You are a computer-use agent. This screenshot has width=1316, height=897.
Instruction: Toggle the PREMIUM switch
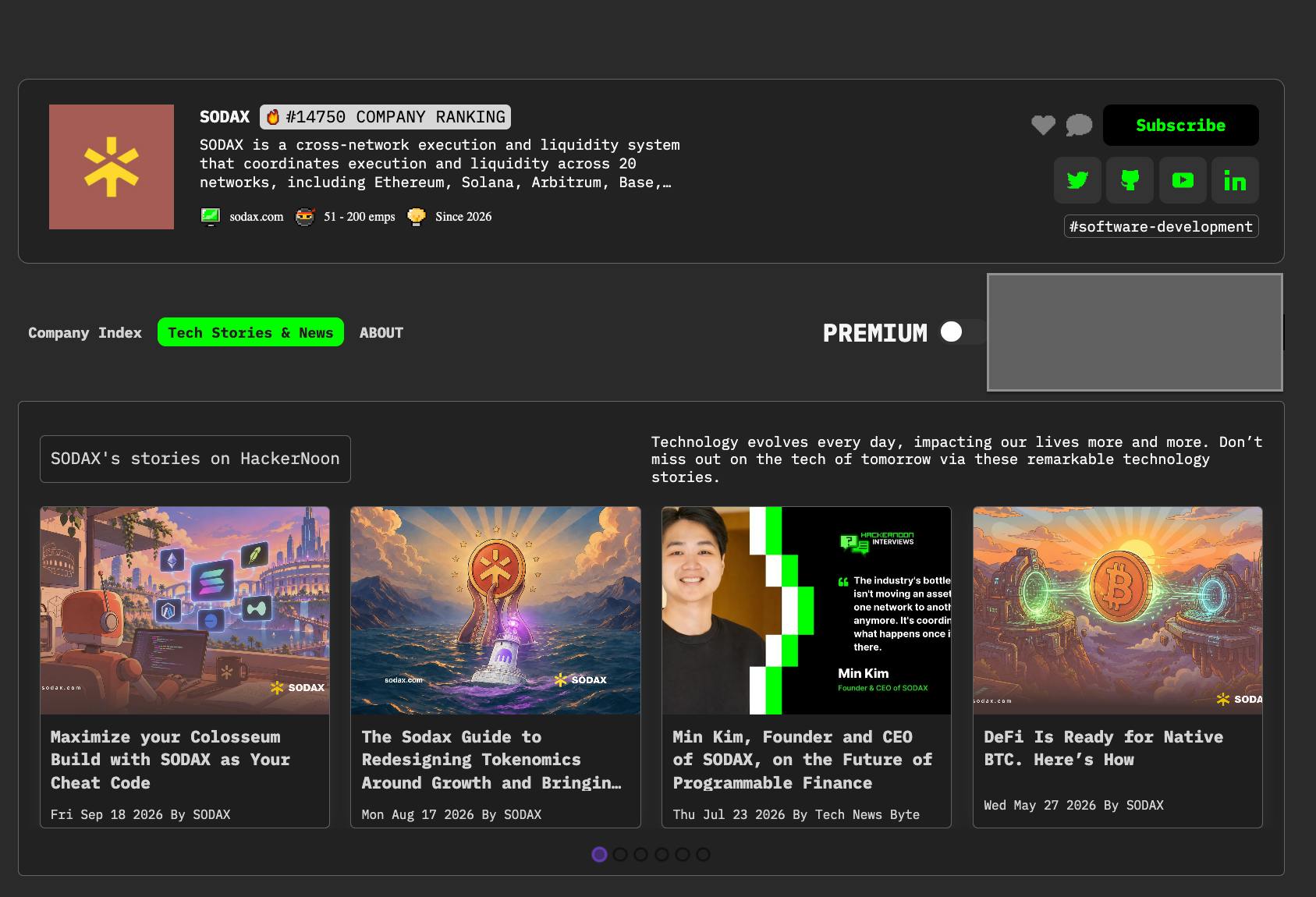tap(961, 332)
